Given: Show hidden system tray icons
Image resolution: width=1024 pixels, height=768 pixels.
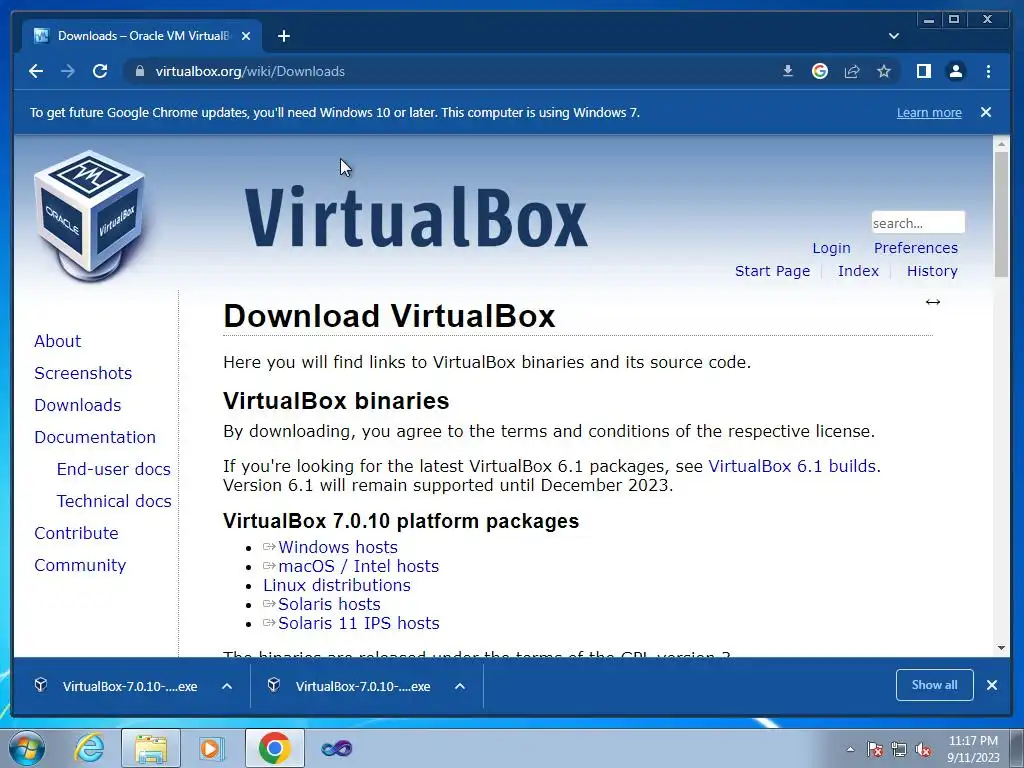Looking at the screenshot, I should [850, 749].
